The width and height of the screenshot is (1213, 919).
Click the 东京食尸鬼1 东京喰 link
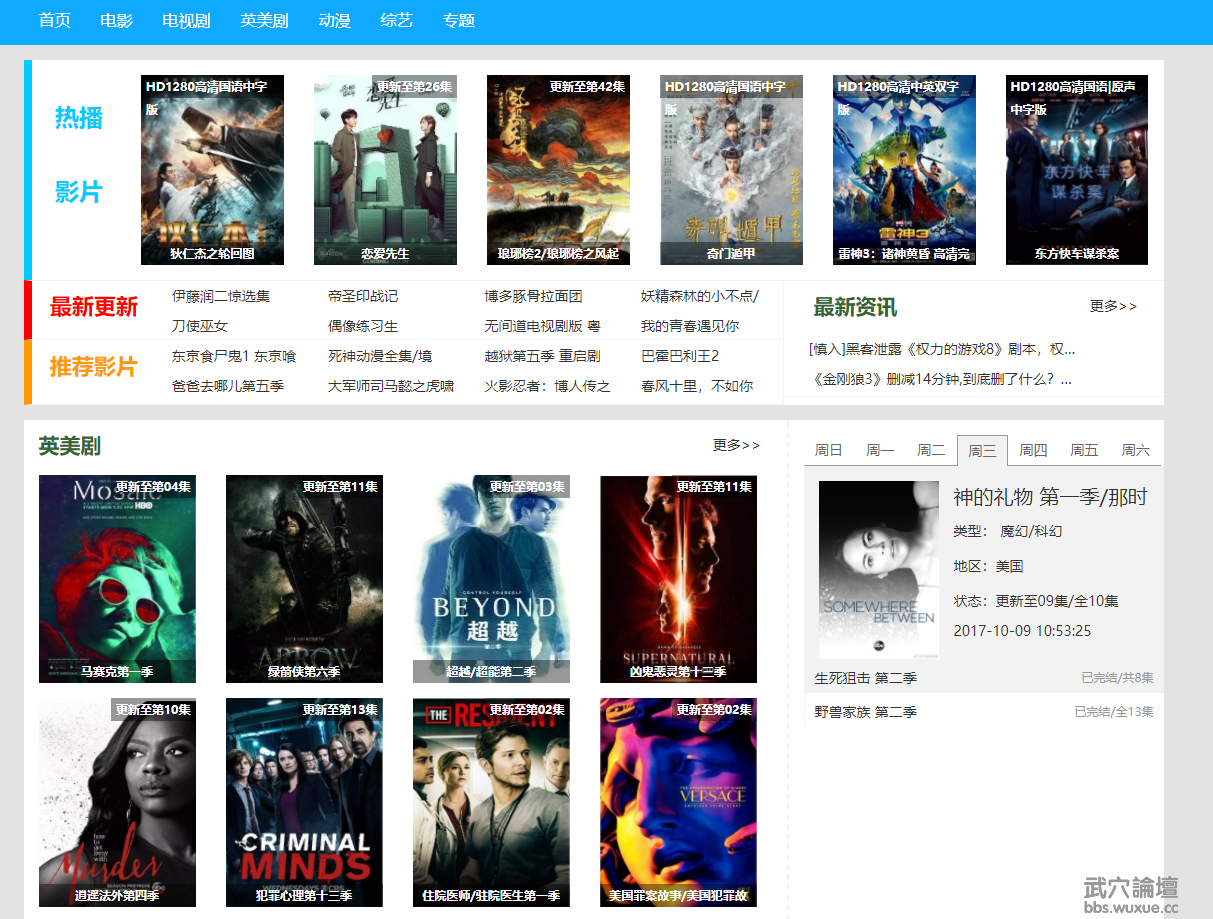[x=234, y=356]
